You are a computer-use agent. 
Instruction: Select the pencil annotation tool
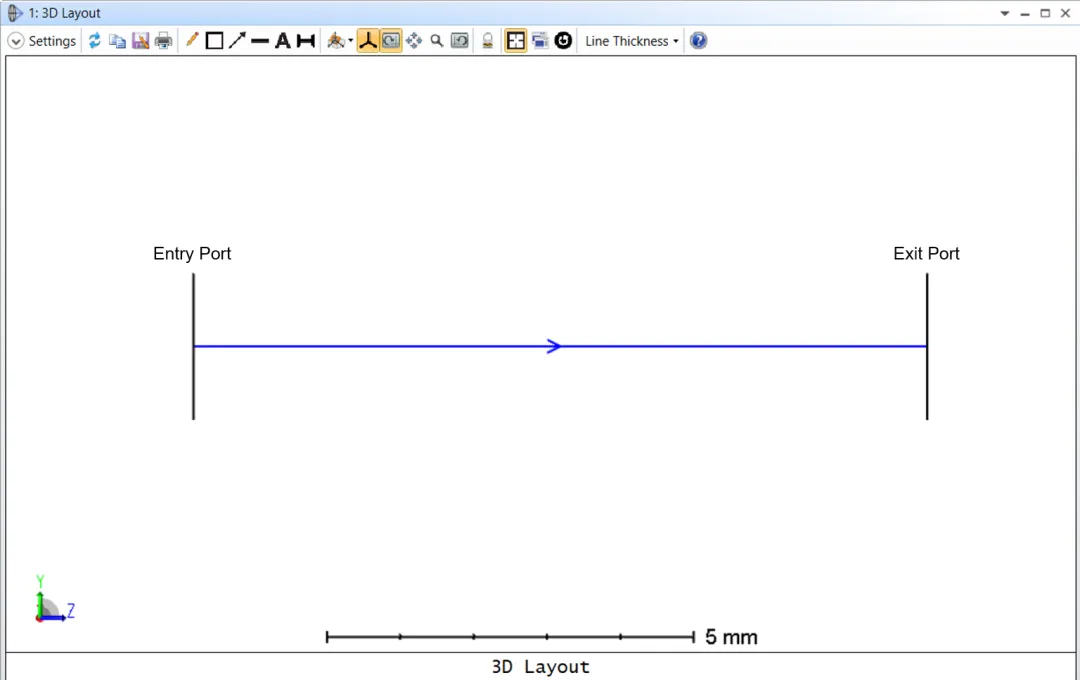(x=192, y=41)
